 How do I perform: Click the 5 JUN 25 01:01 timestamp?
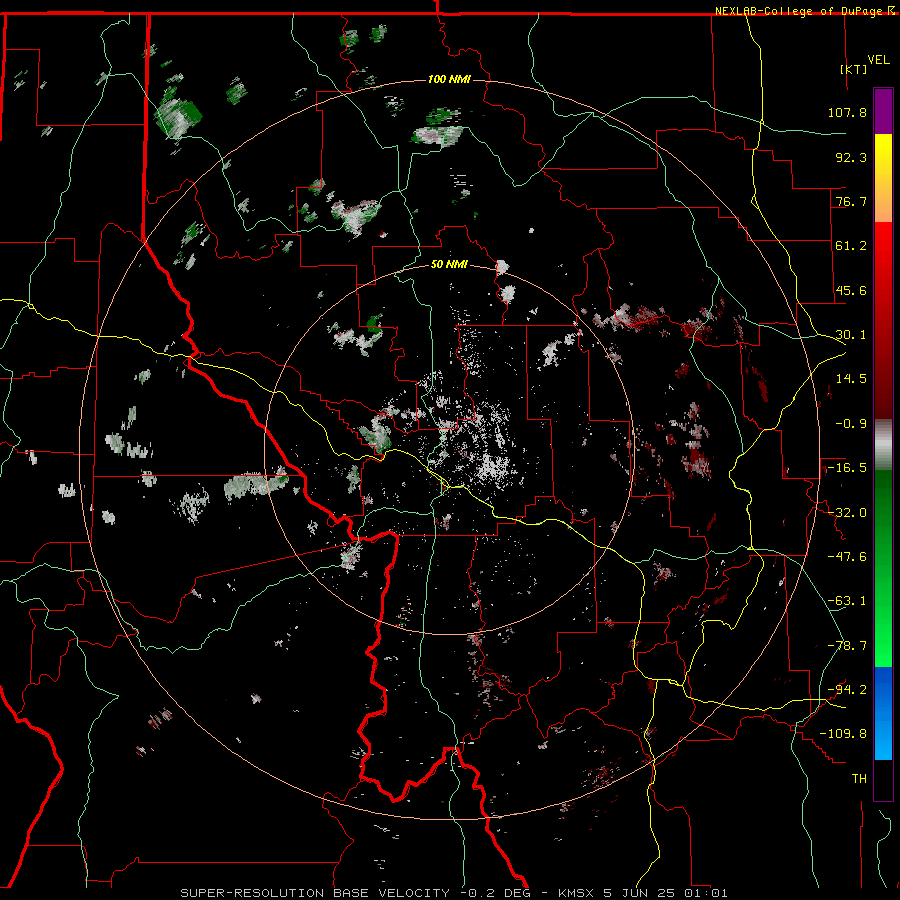coord(666,893)
